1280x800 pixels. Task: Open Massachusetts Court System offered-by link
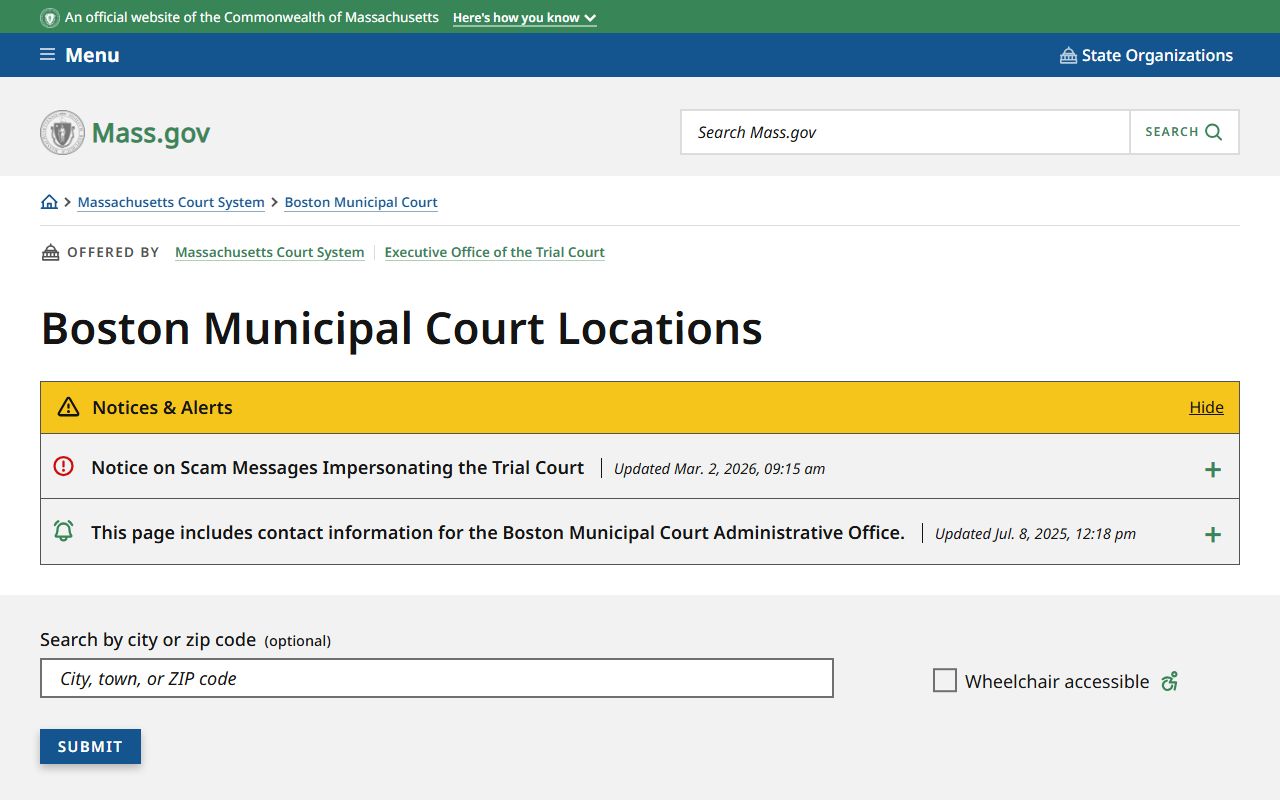click(269, 252)
